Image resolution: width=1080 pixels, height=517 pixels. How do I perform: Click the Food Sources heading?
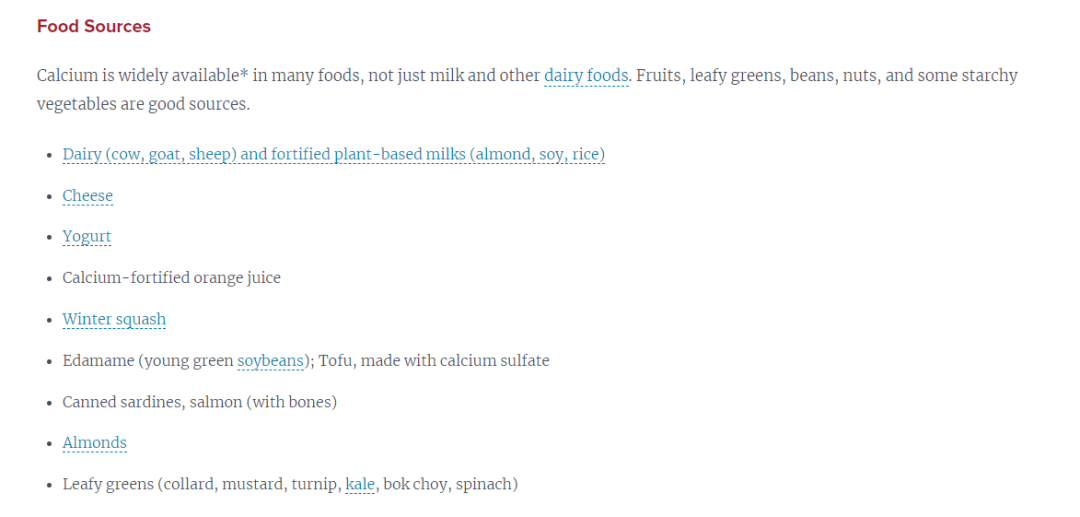click(94, 27)
